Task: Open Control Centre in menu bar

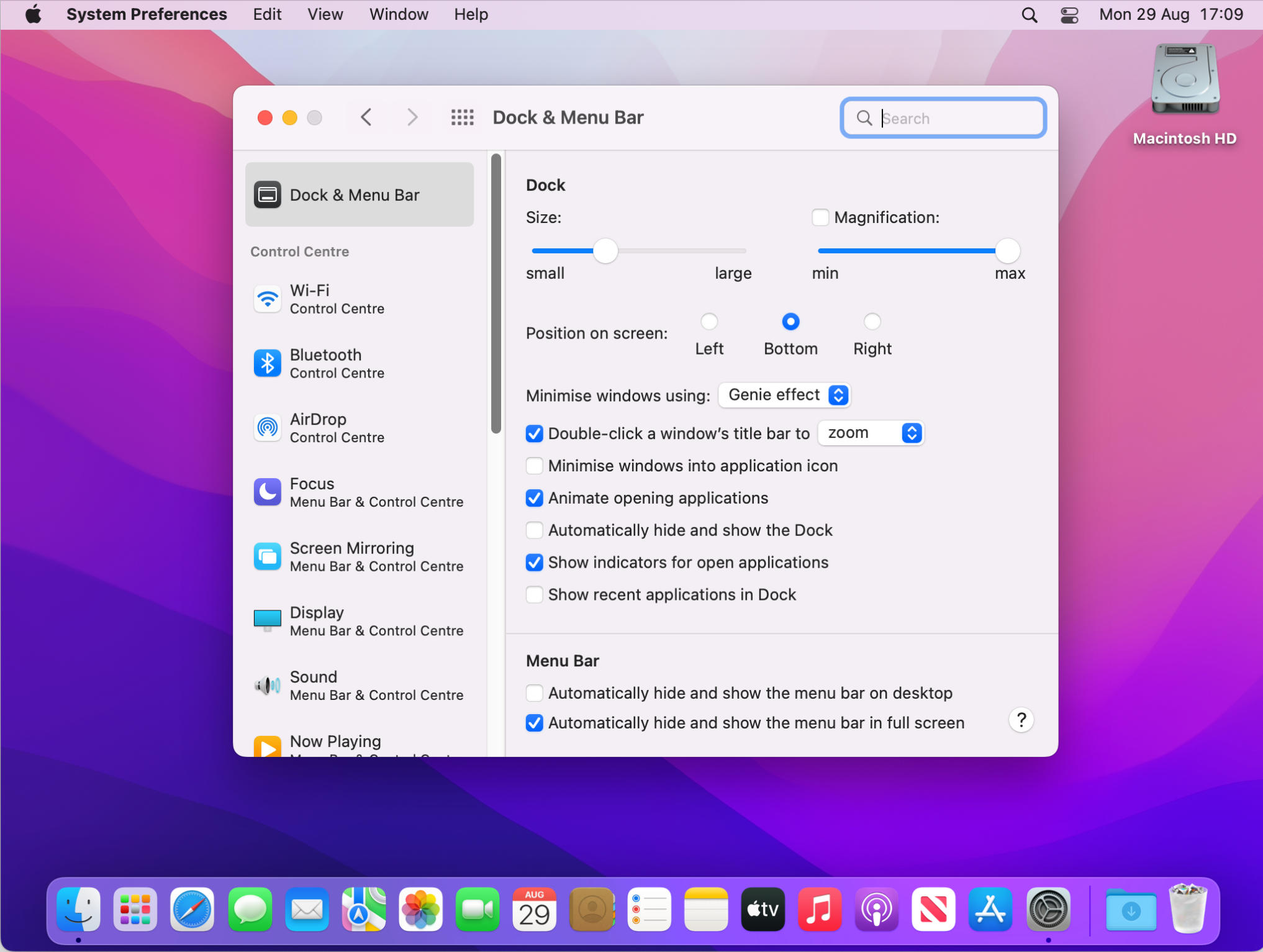Action: tap(1069, 15)
